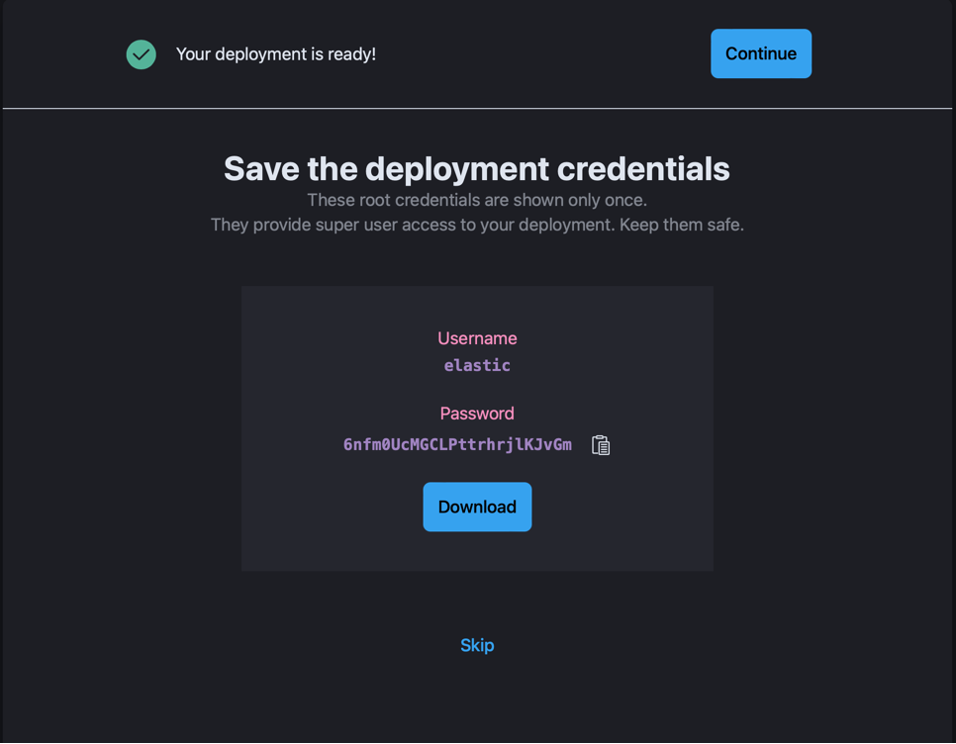Download the deployment credentials
Screen dimensions: 956x744
[x=477, y=507]
